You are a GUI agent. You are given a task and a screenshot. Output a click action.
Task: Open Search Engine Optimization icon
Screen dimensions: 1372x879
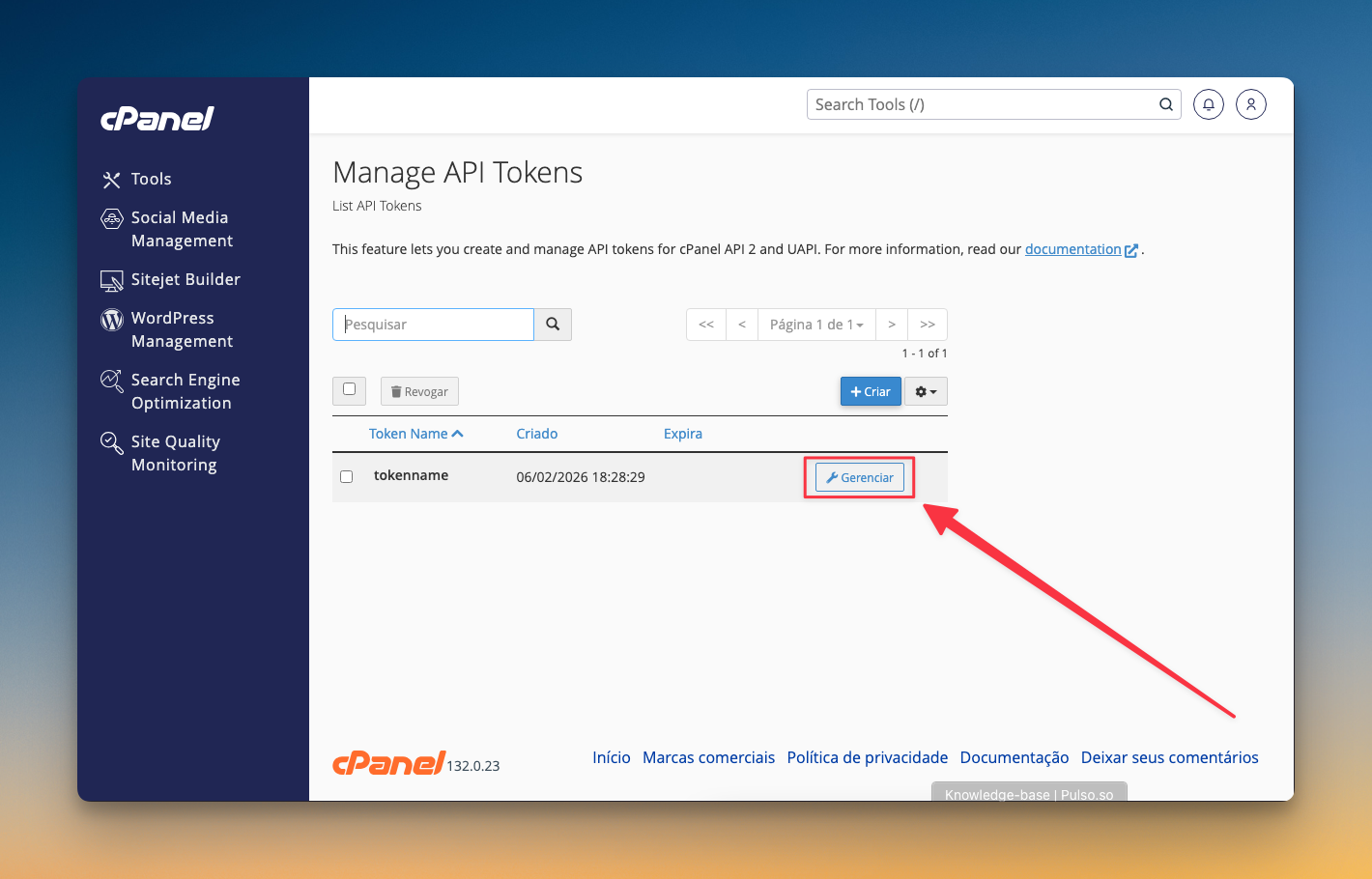click(x=112, y=381)
